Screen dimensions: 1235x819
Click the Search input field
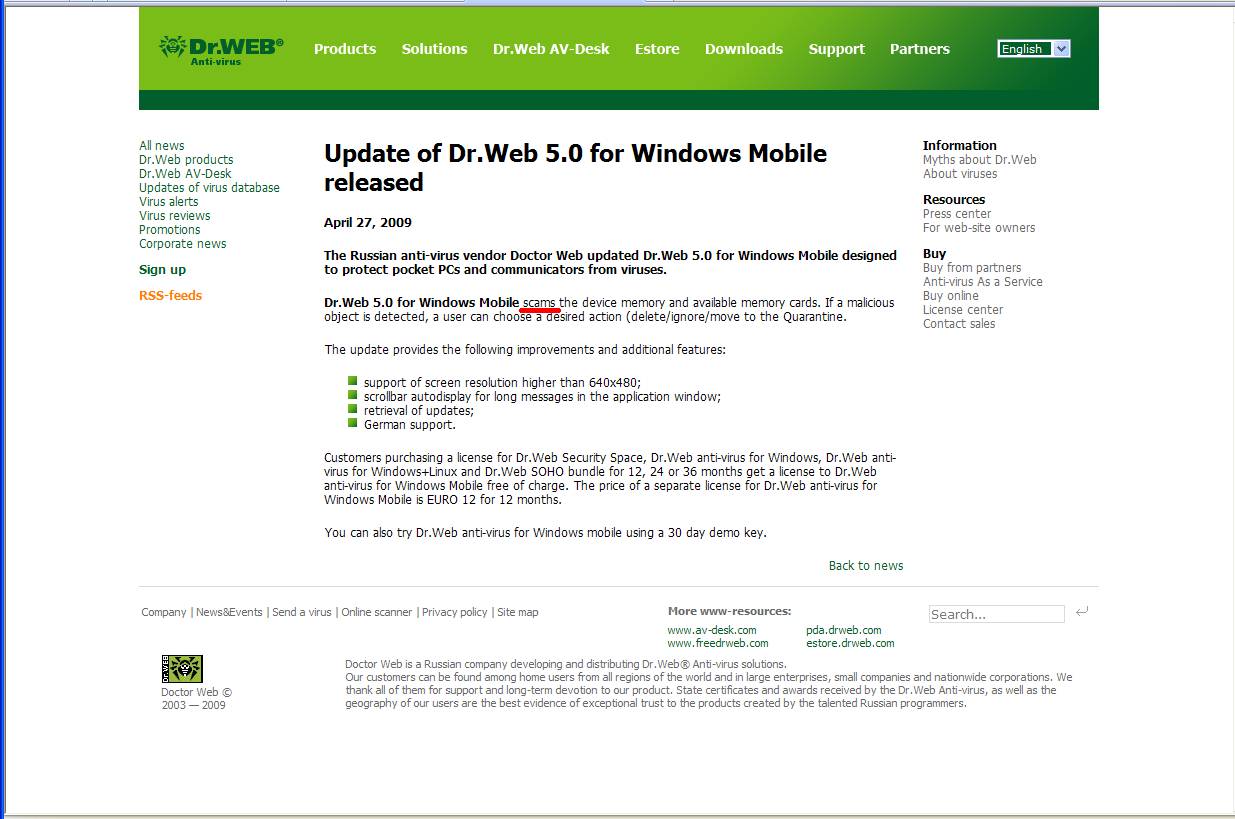coord(996,614)
